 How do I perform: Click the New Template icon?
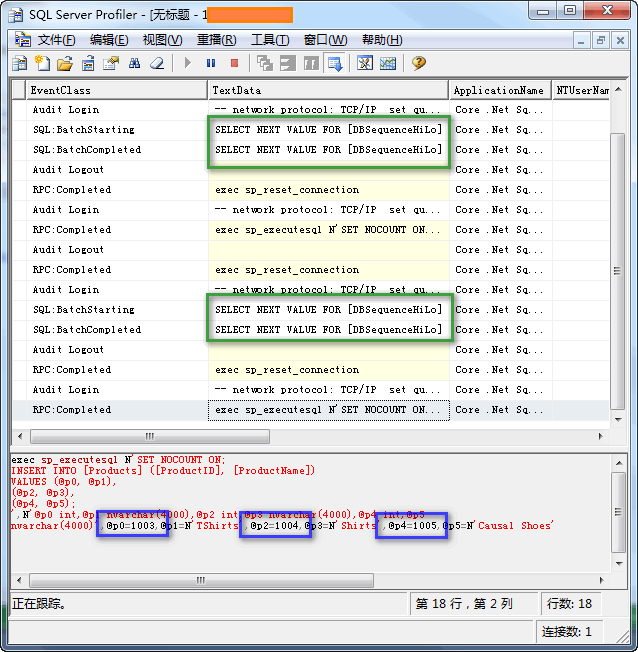(42, 64)
